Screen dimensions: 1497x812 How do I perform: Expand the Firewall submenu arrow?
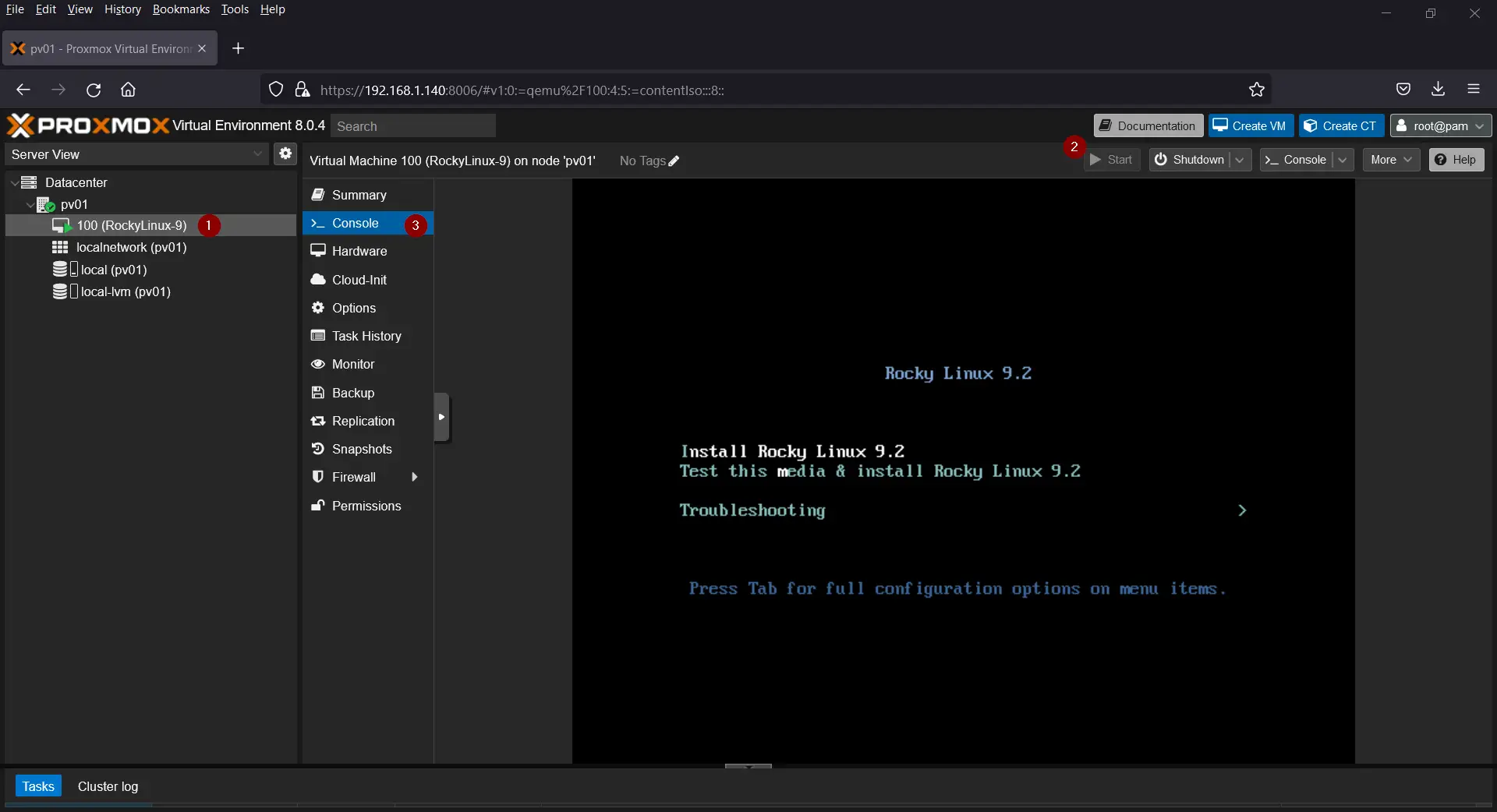click(x=415, y=477)
